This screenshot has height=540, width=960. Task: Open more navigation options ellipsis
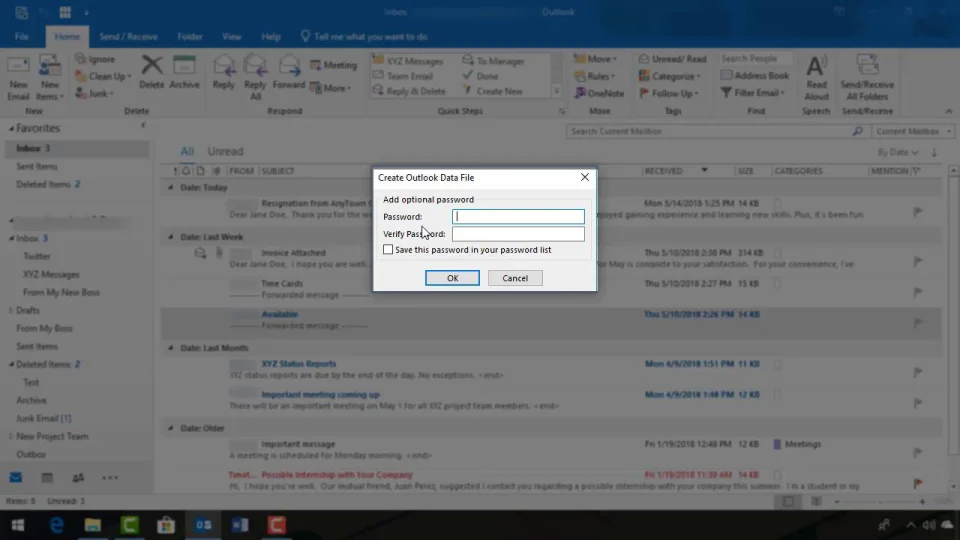click(x=110, y=478)
